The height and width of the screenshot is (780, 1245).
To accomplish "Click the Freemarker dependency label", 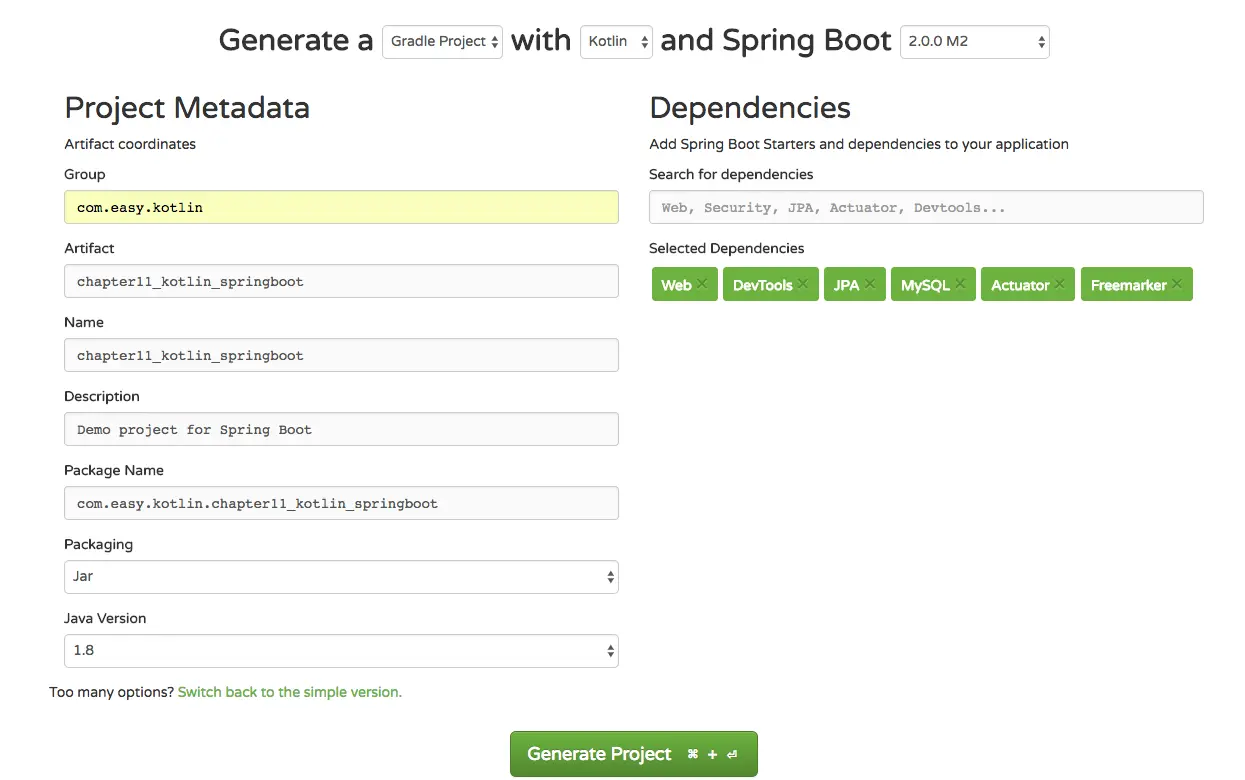I will click(1128, 285).
